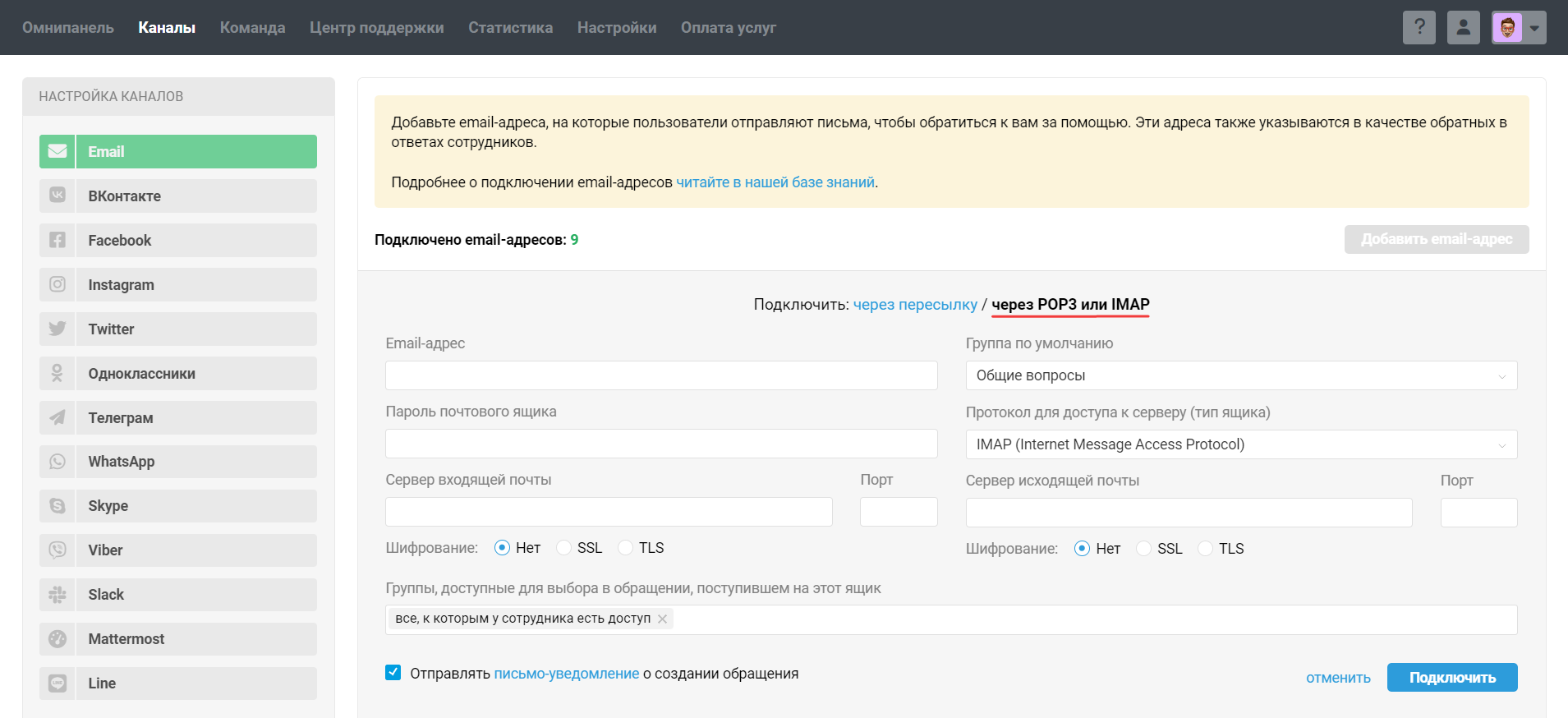The image size is (1568, 718).
Task: Select the VKontakte channel icon
Action: 57,196
